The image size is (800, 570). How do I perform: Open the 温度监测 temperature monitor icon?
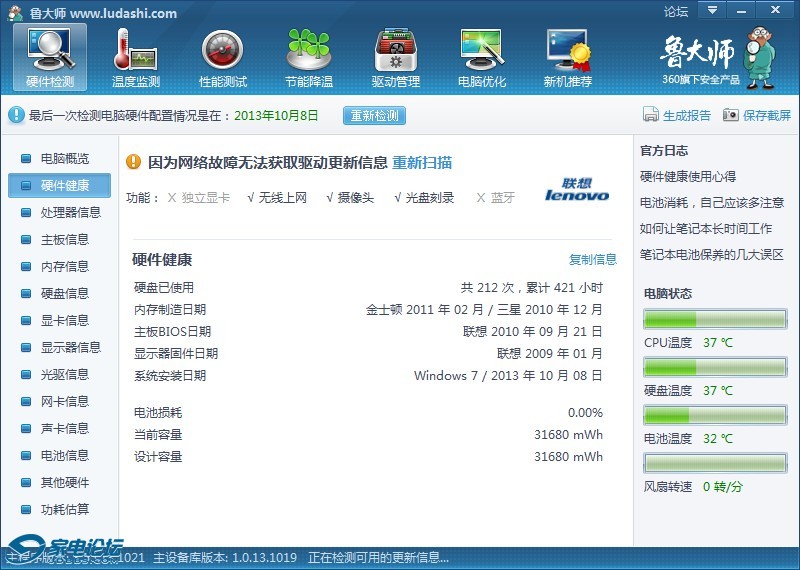click(x=136, y=48)
